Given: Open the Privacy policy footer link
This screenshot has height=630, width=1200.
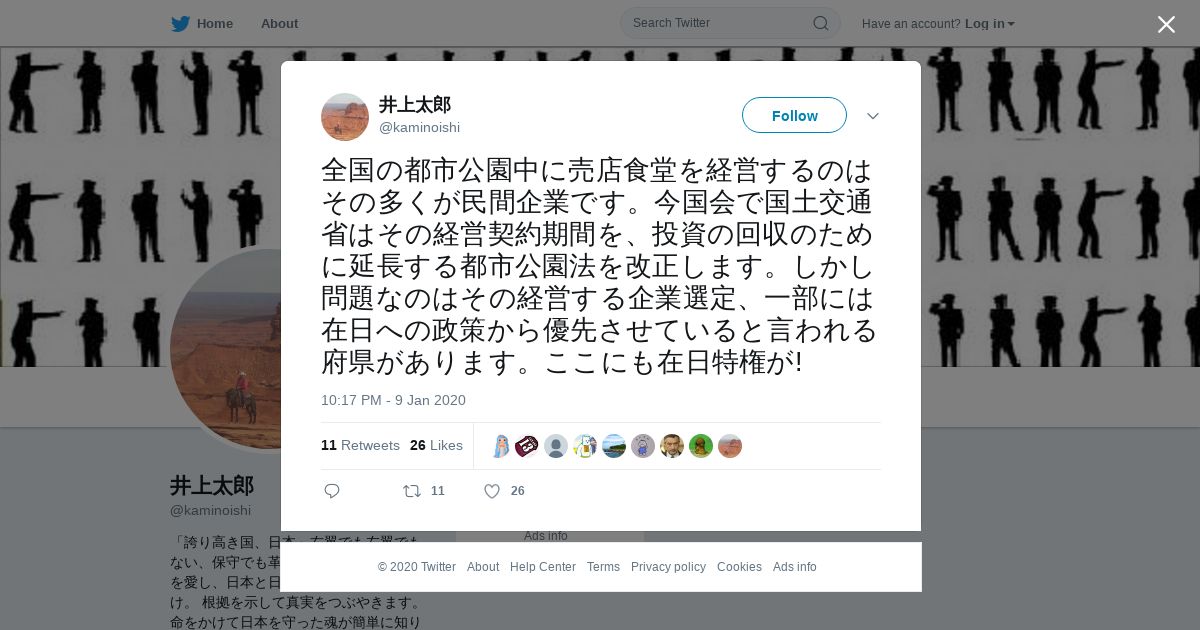Looking at the screenshot, I should [x=668, y=567].
